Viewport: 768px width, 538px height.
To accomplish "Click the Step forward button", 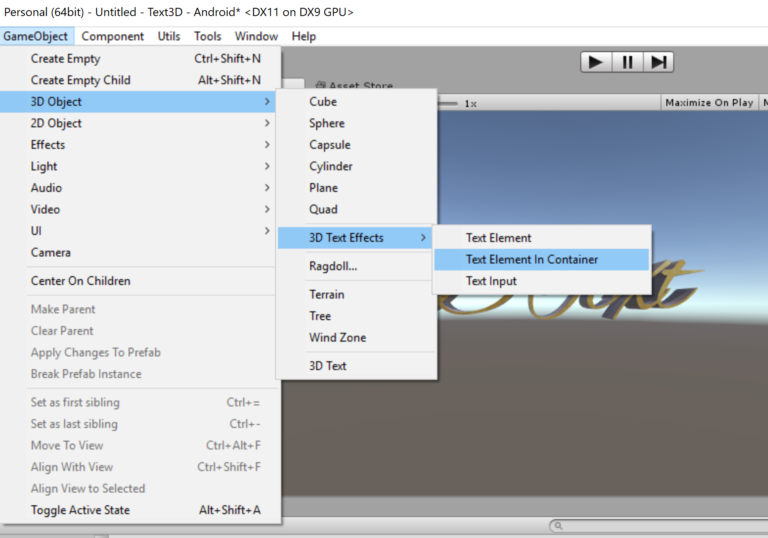I will tap(658, 62).
